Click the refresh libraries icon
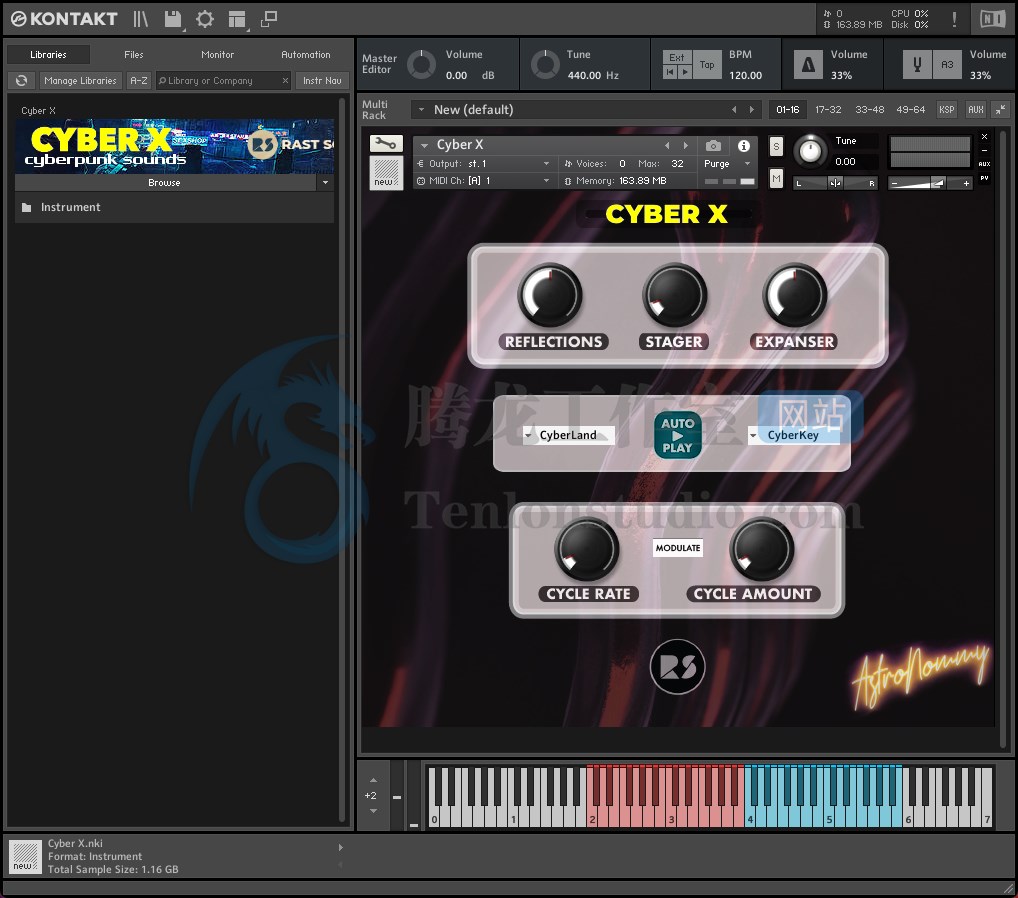This screenshot has width=1018, height=898. (21, 81)
